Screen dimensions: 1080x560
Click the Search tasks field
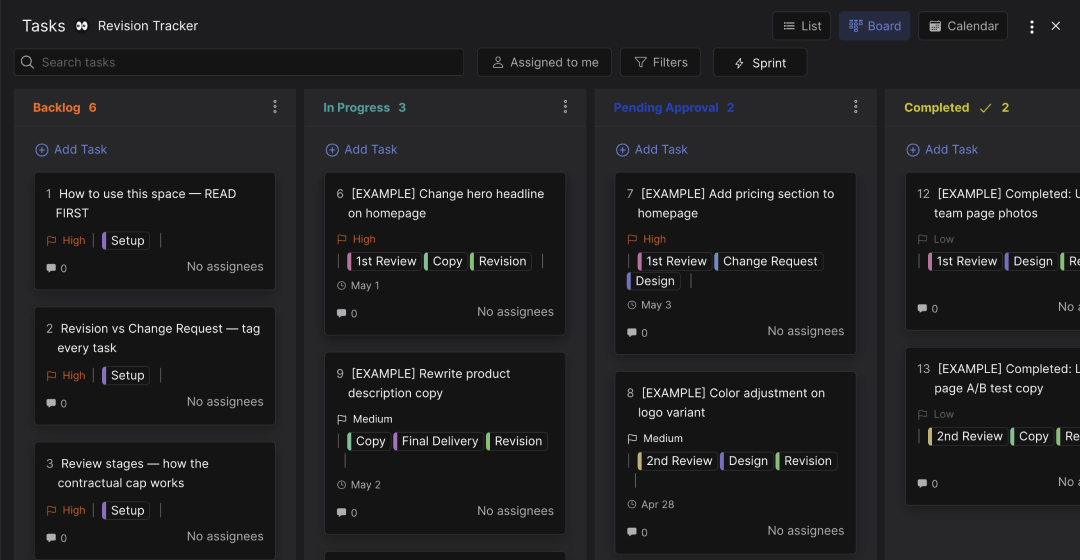pos(239,62)
